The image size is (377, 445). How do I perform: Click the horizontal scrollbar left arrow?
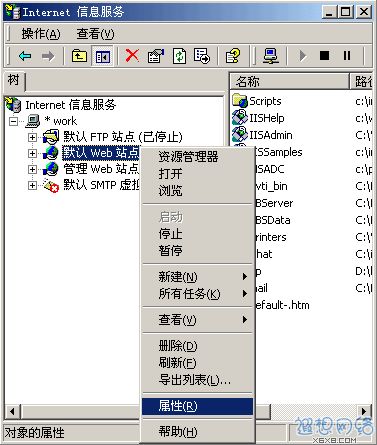tap(12, 412)
